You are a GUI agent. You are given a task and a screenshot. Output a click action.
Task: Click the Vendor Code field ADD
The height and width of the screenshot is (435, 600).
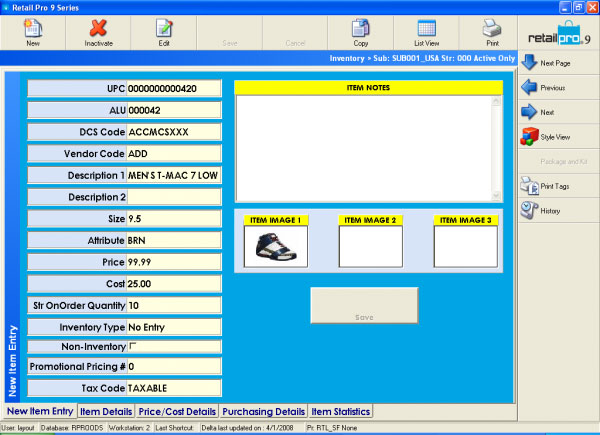[x=174, y=153]
